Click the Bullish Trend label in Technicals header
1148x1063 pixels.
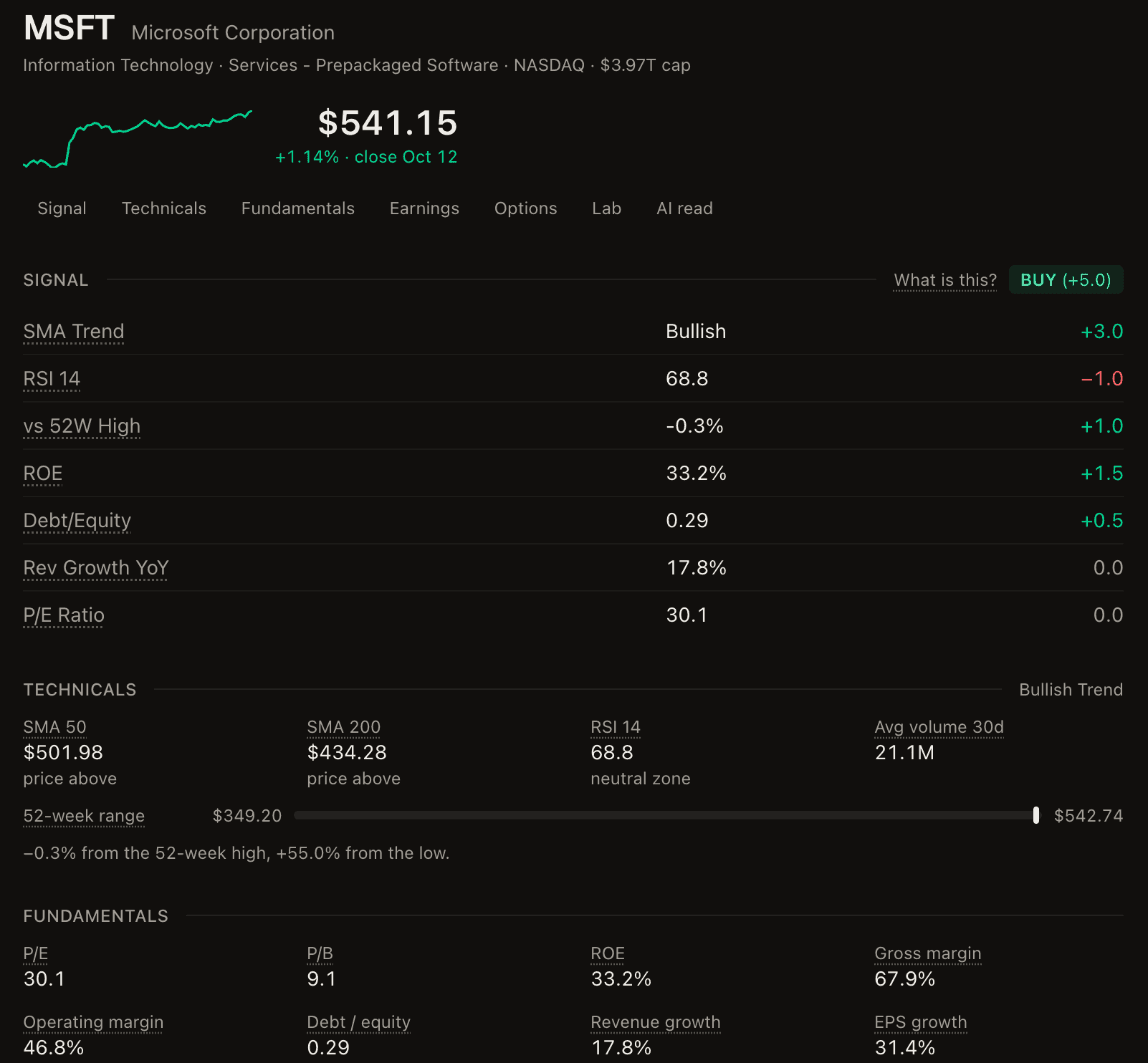tap(1071, 690)
